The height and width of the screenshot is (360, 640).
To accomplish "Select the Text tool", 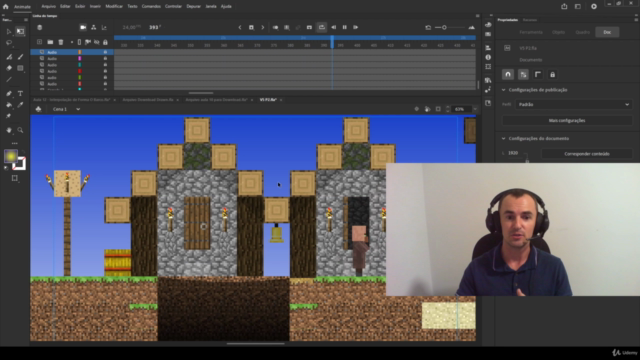I will click(x=20, y=93).
